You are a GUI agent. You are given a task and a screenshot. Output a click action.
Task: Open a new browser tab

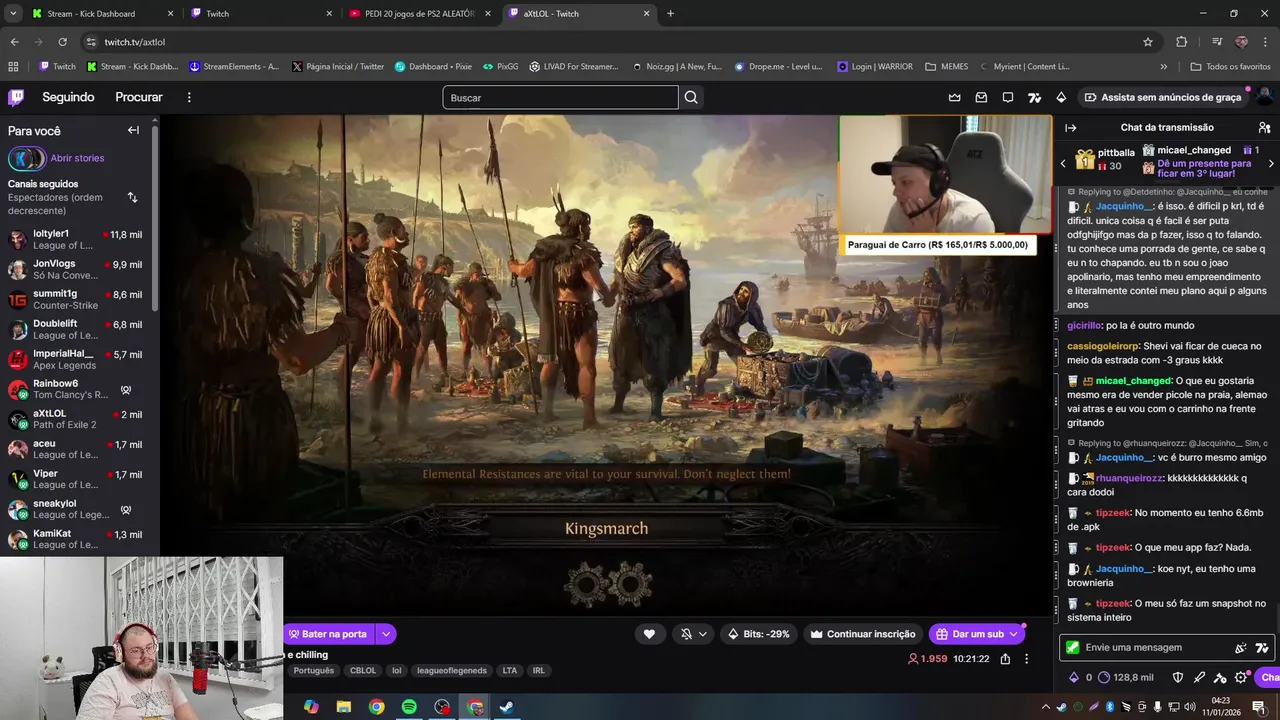click(670, 14)
